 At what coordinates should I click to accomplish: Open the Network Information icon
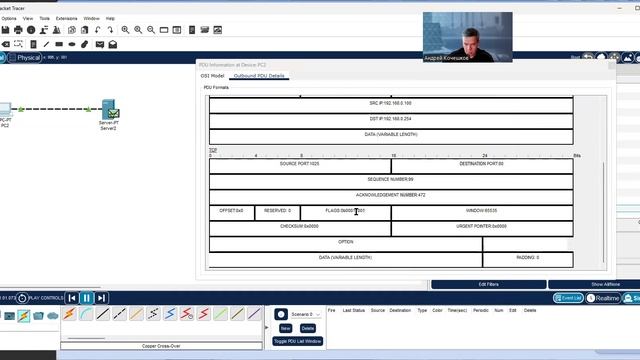(31, 30)
